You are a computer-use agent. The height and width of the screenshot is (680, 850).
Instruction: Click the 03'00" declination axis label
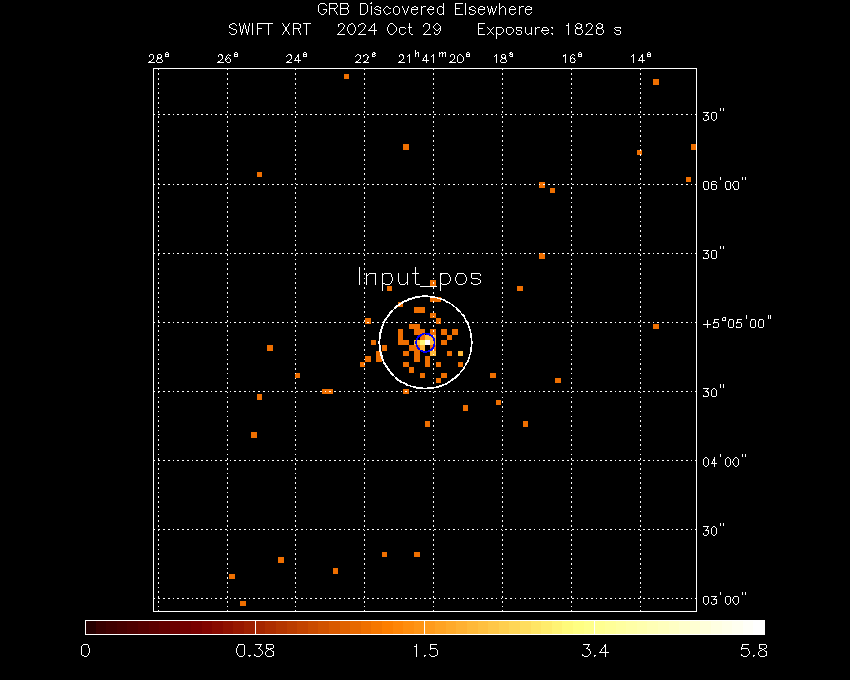(724, 600)
